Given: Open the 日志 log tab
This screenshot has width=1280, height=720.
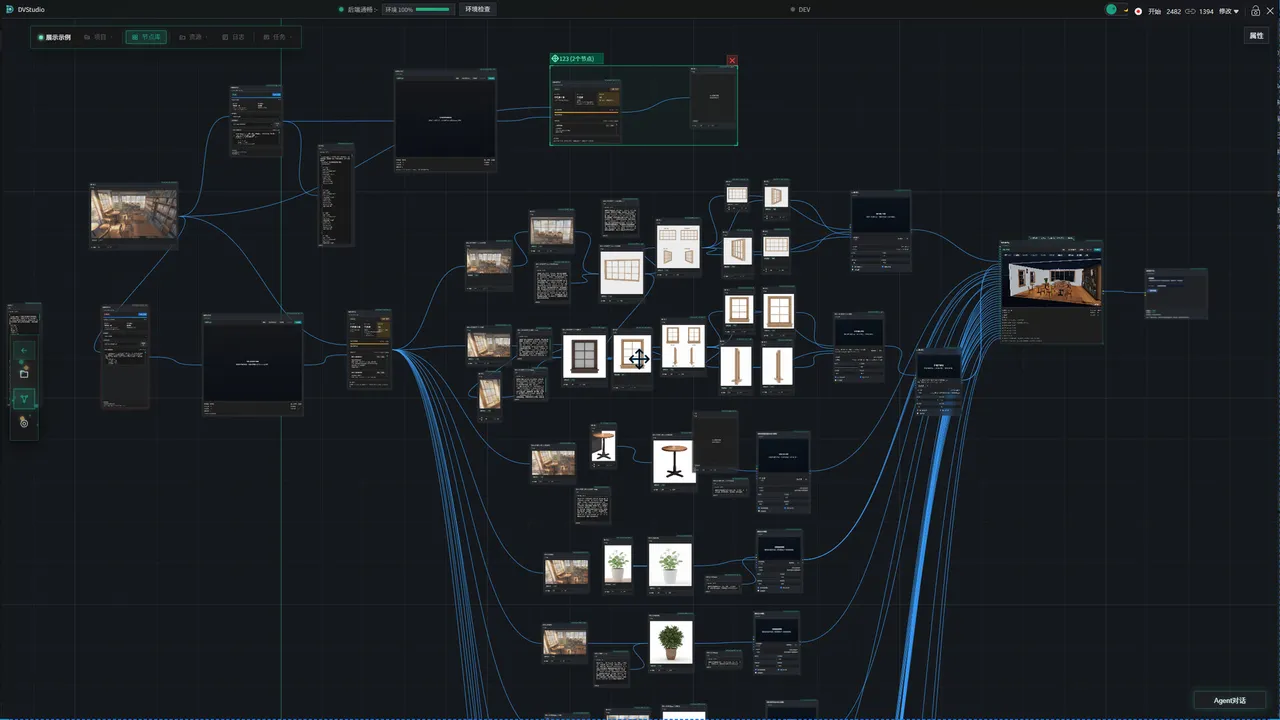Looking at the screenshot, I should (233, 37).
